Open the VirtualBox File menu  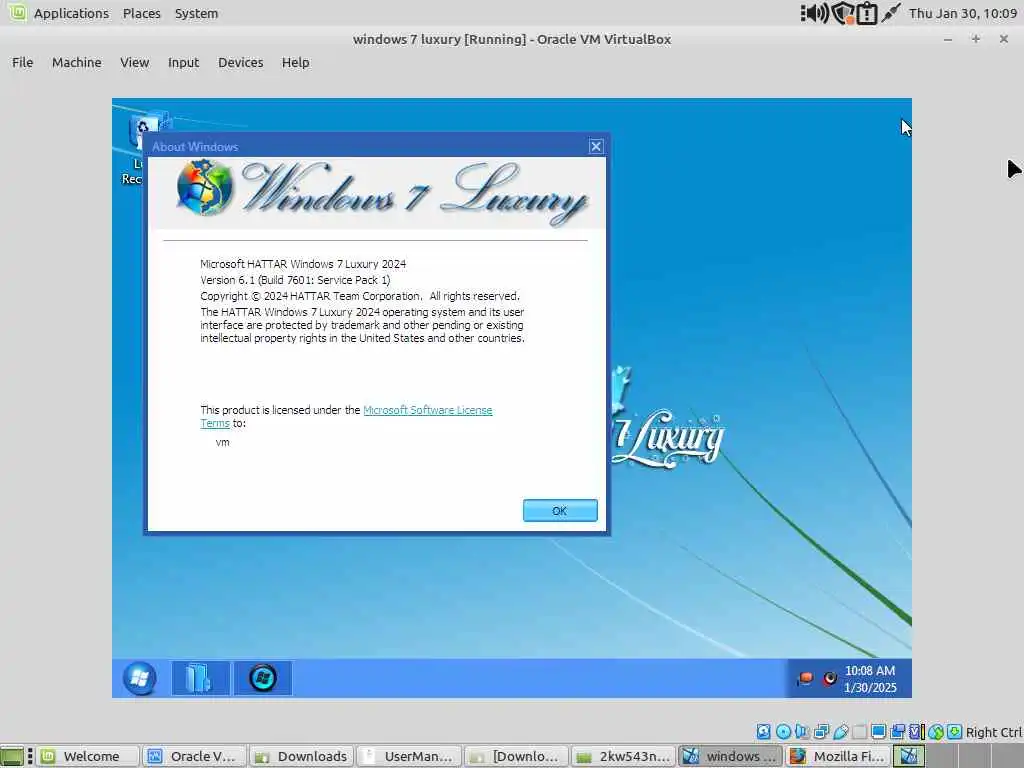pos(22,63)
